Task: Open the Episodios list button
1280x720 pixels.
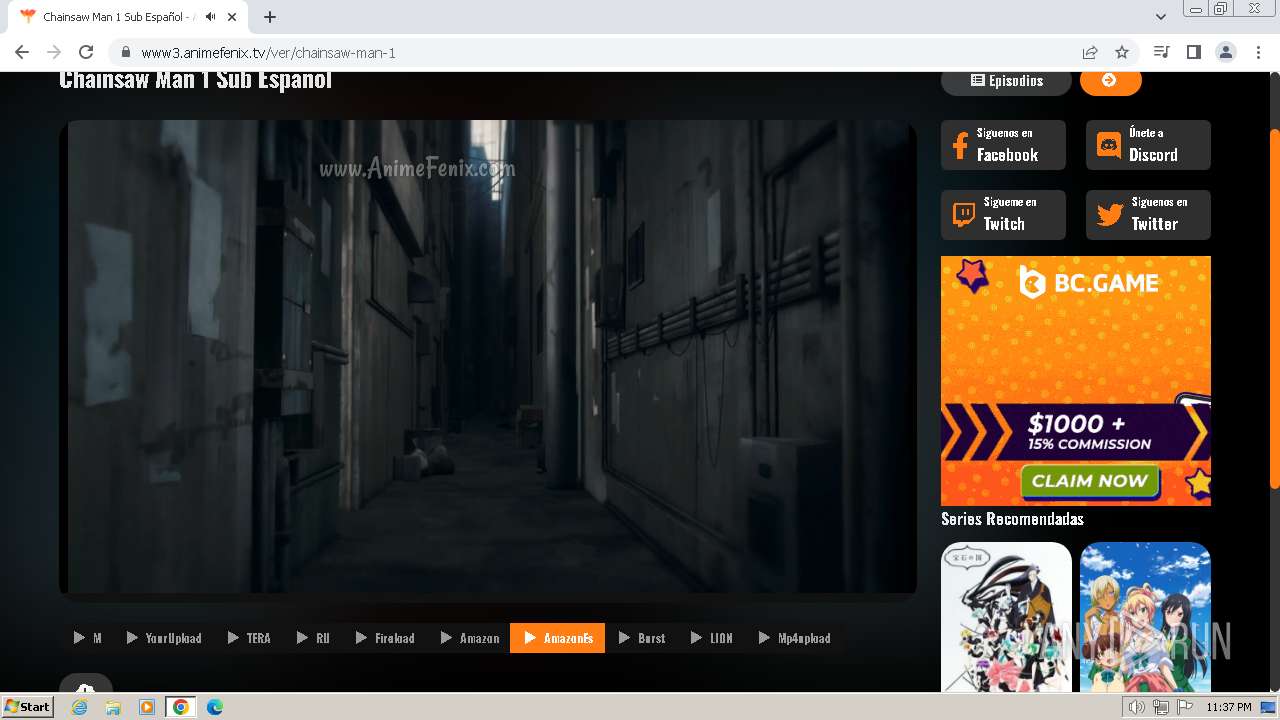Action: (1006, 81)
